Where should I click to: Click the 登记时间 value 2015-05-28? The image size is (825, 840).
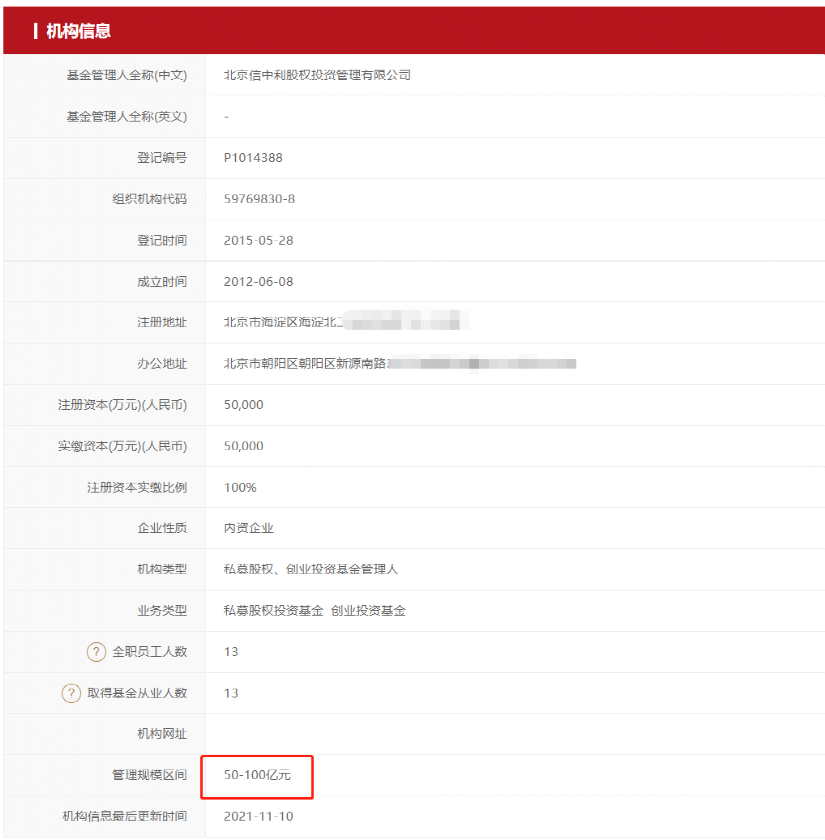[258, 241]
